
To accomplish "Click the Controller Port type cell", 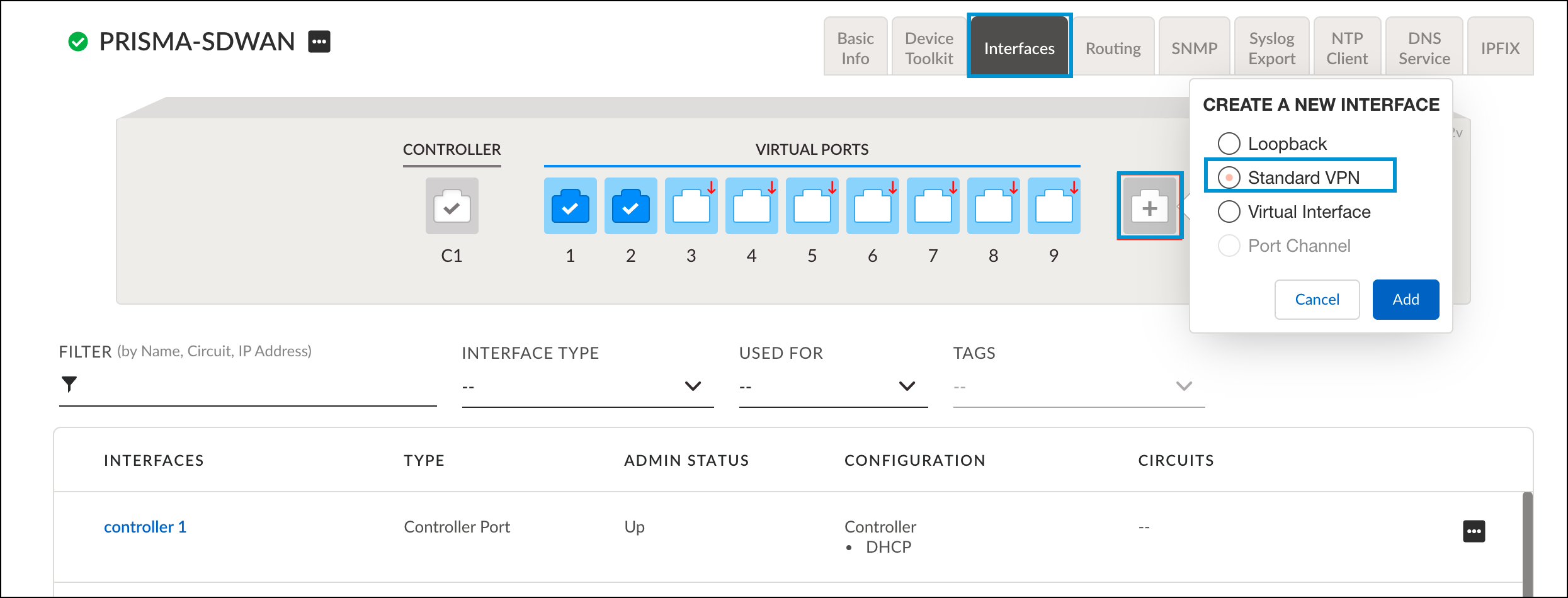I will tap(457, 527).
